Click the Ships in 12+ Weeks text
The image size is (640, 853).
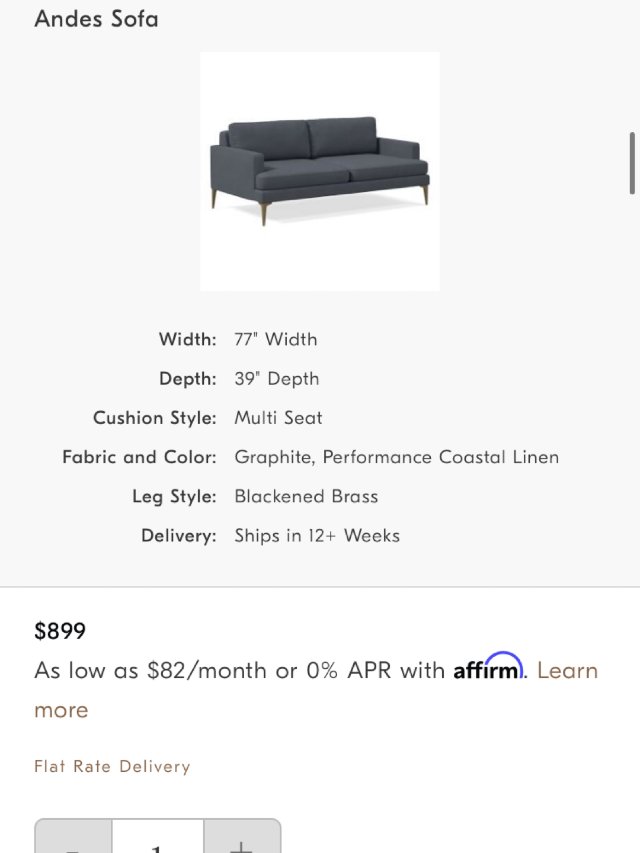pos(317,536)
